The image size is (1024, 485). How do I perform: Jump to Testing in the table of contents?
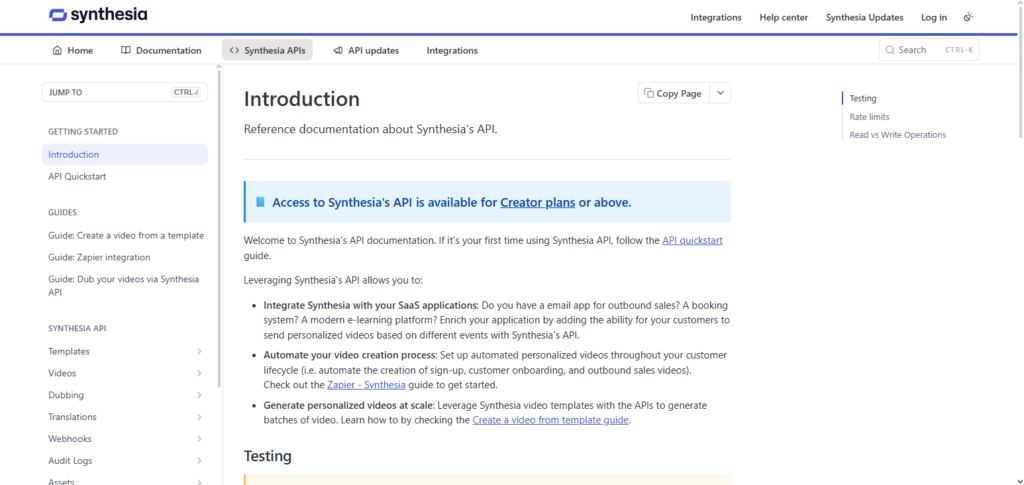[x=863, y=99]
